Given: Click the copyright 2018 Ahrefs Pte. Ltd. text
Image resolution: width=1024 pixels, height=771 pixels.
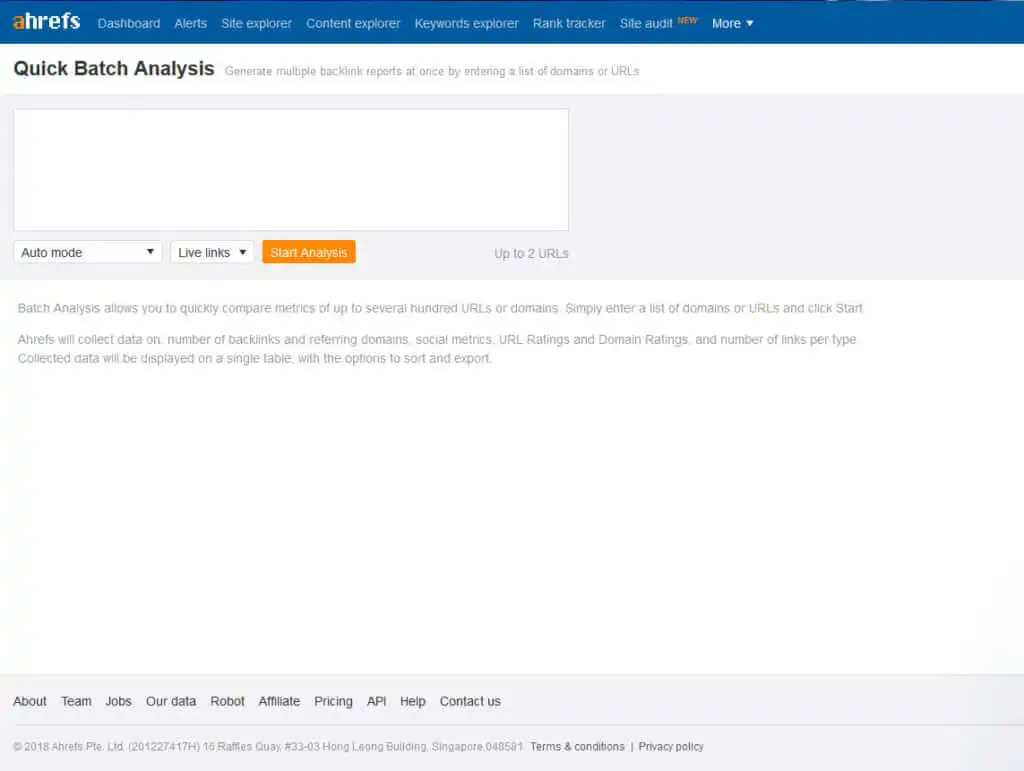Looking at the screenshot, I should coord(268,746).
